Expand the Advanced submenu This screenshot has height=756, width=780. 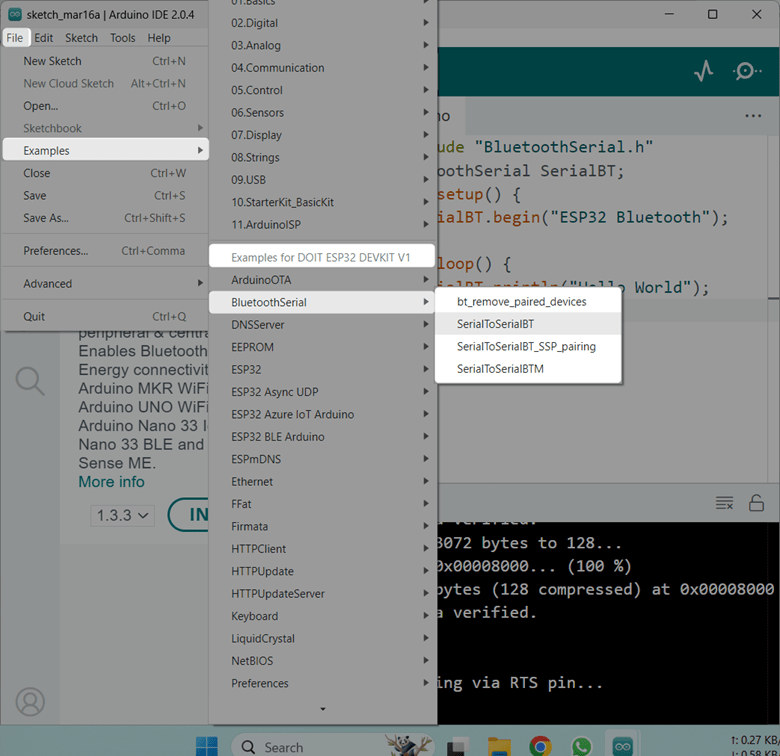(105, 284)
